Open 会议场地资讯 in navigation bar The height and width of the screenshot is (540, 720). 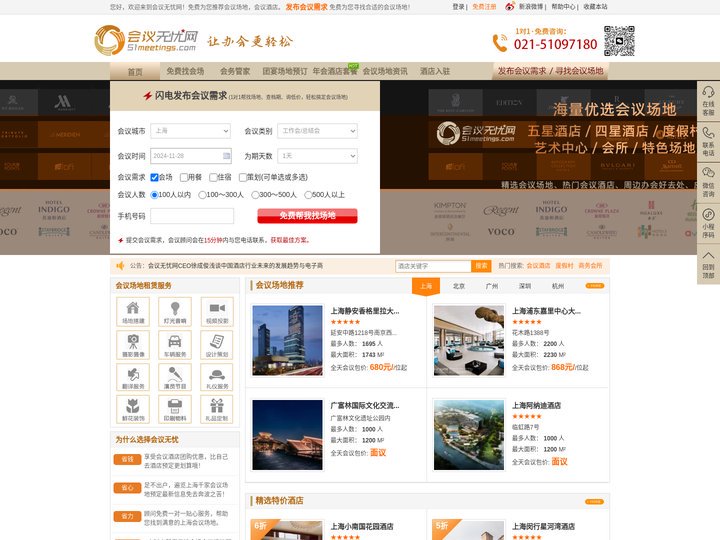(385, 71)
